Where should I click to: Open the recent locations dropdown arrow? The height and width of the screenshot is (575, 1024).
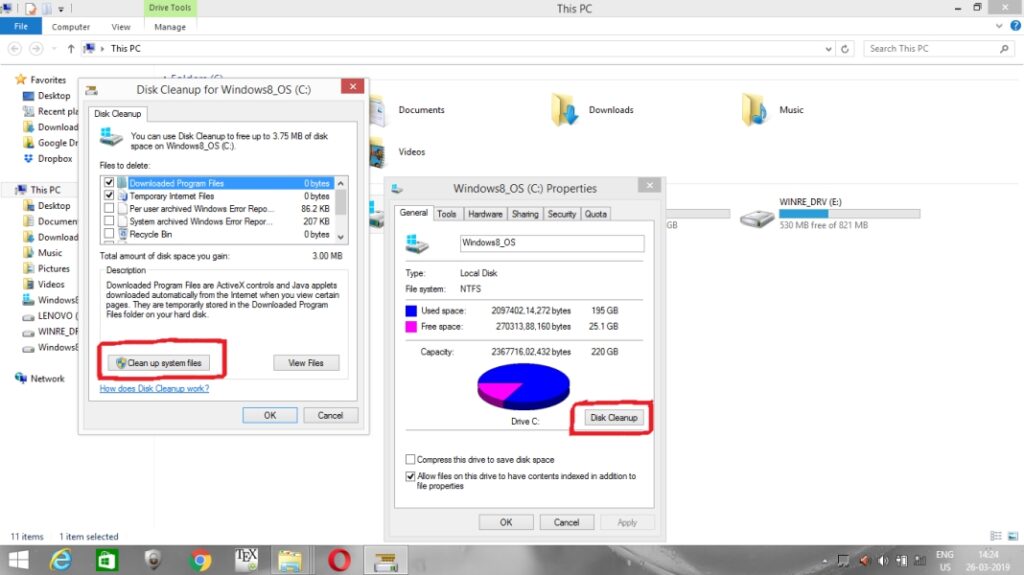tap(54, 49)
